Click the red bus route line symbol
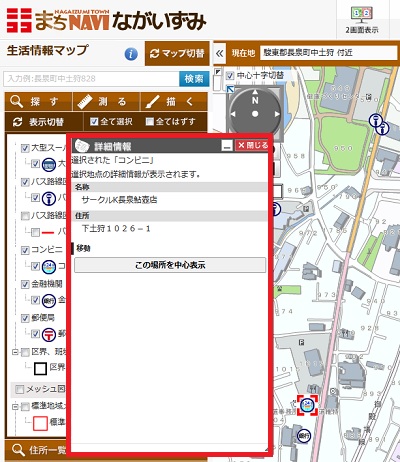The image size is (400, 462). [48, 232]
